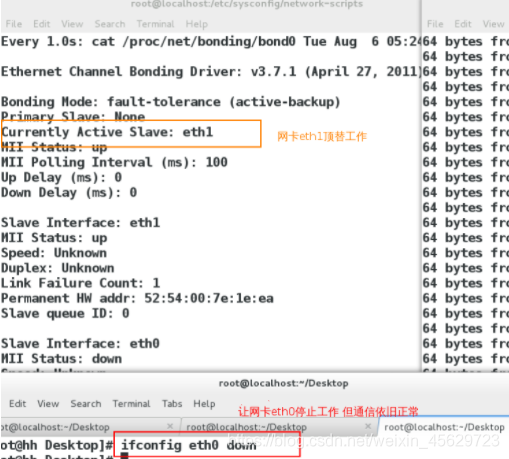Click 'Slave Interface: eth1' line

click(x=80, y=223)
